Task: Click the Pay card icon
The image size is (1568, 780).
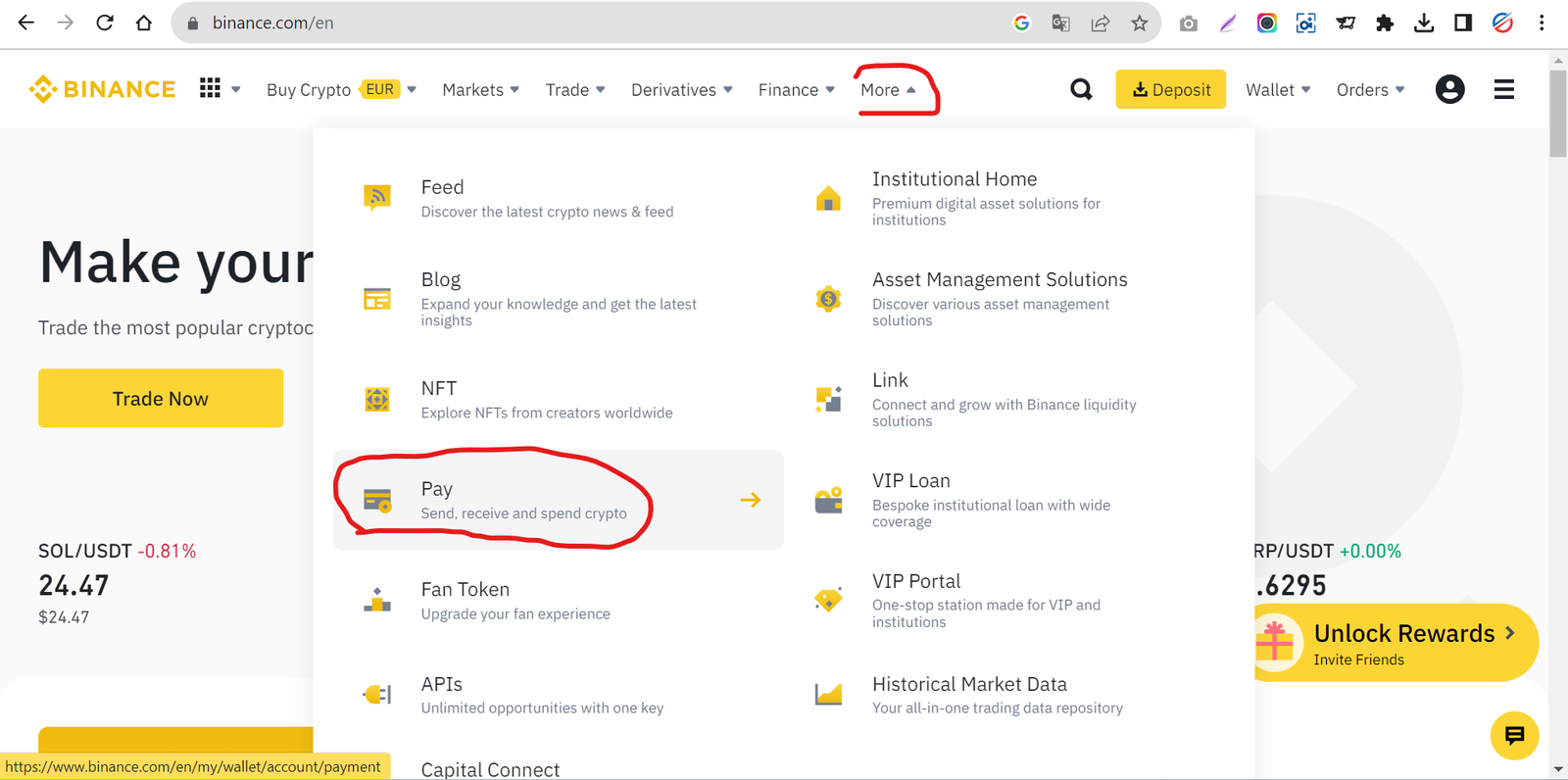Action: click(377, 500)
